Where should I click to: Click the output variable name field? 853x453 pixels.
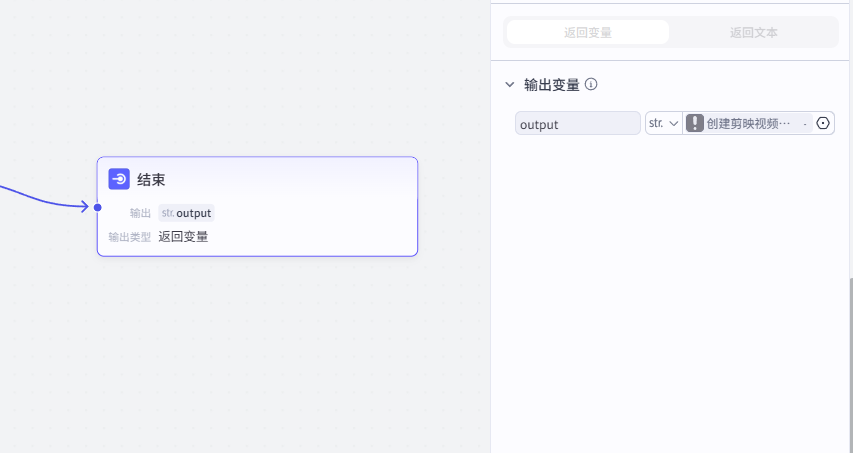point(577,123)
